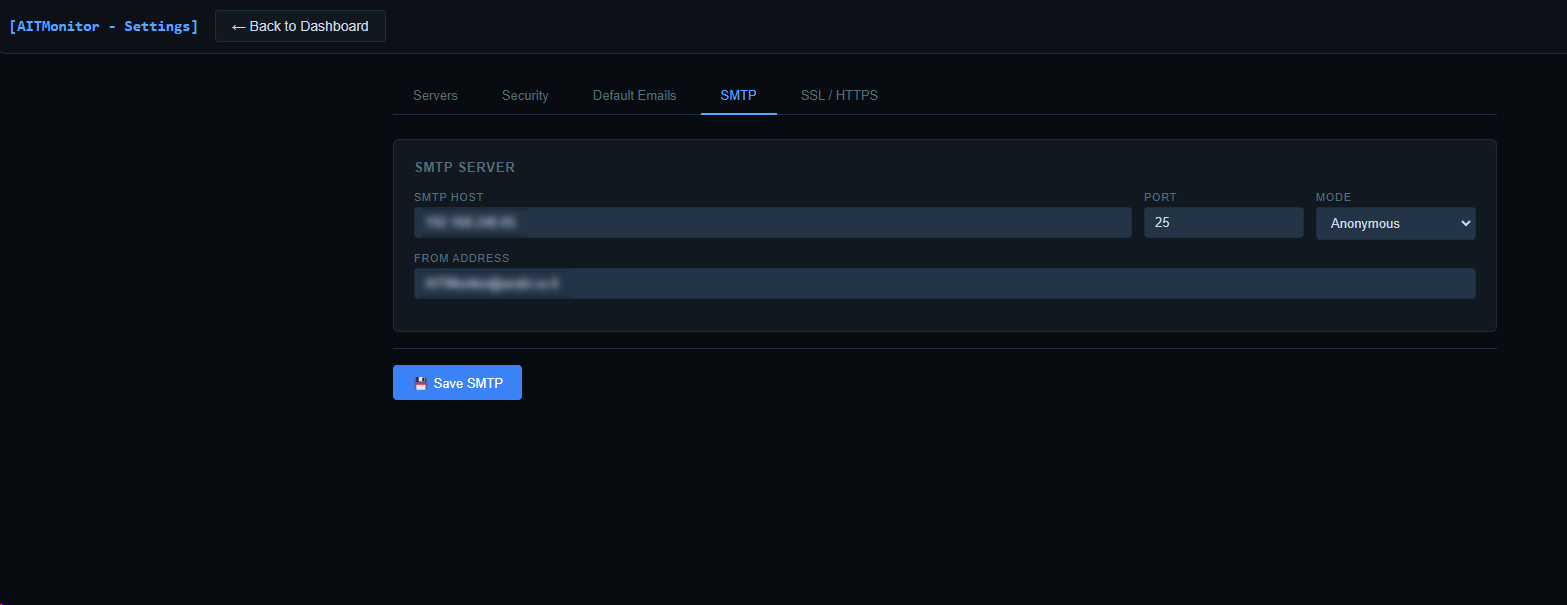The width and height of the screenshot is (1567, 605).
Task: Switch to the Security tab
Action: [525, 96]
